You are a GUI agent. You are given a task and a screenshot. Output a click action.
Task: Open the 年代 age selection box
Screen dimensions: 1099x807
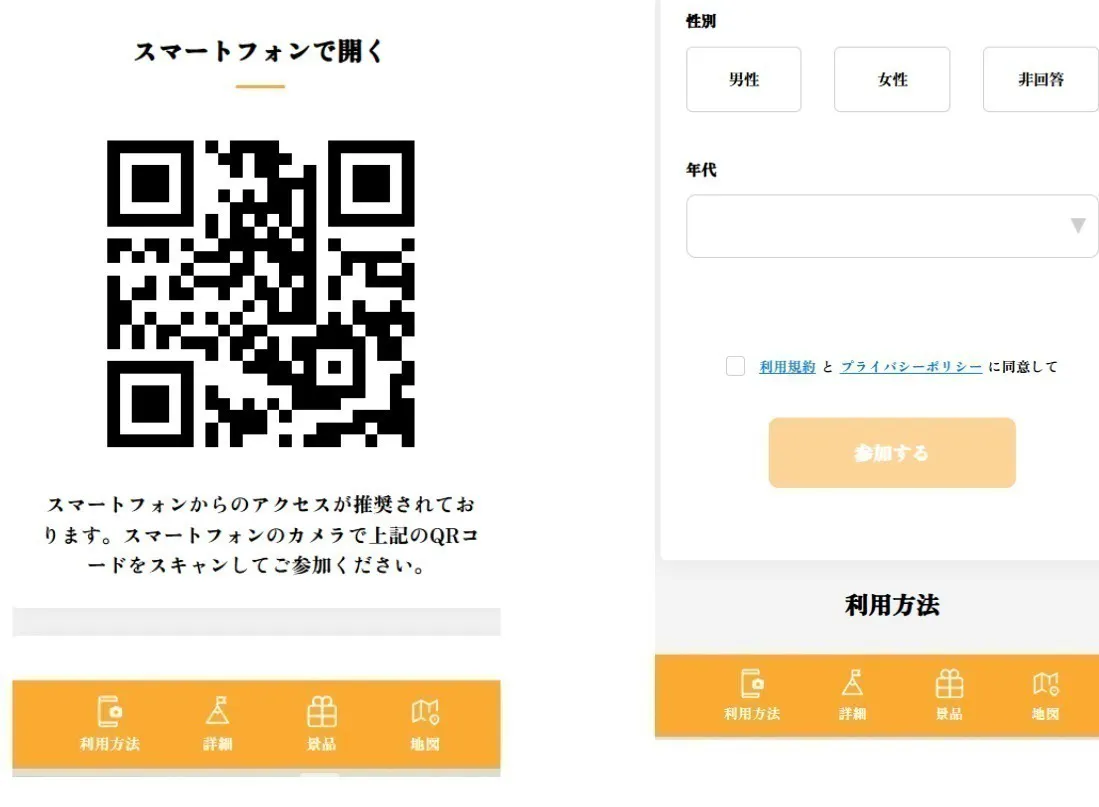(892, 226)
